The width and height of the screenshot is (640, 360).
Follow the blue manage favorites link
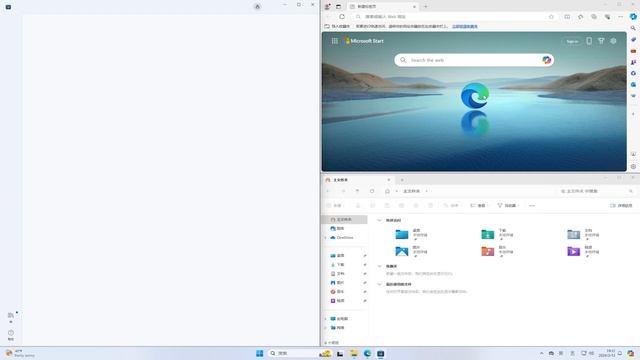[x=464, y=26]
